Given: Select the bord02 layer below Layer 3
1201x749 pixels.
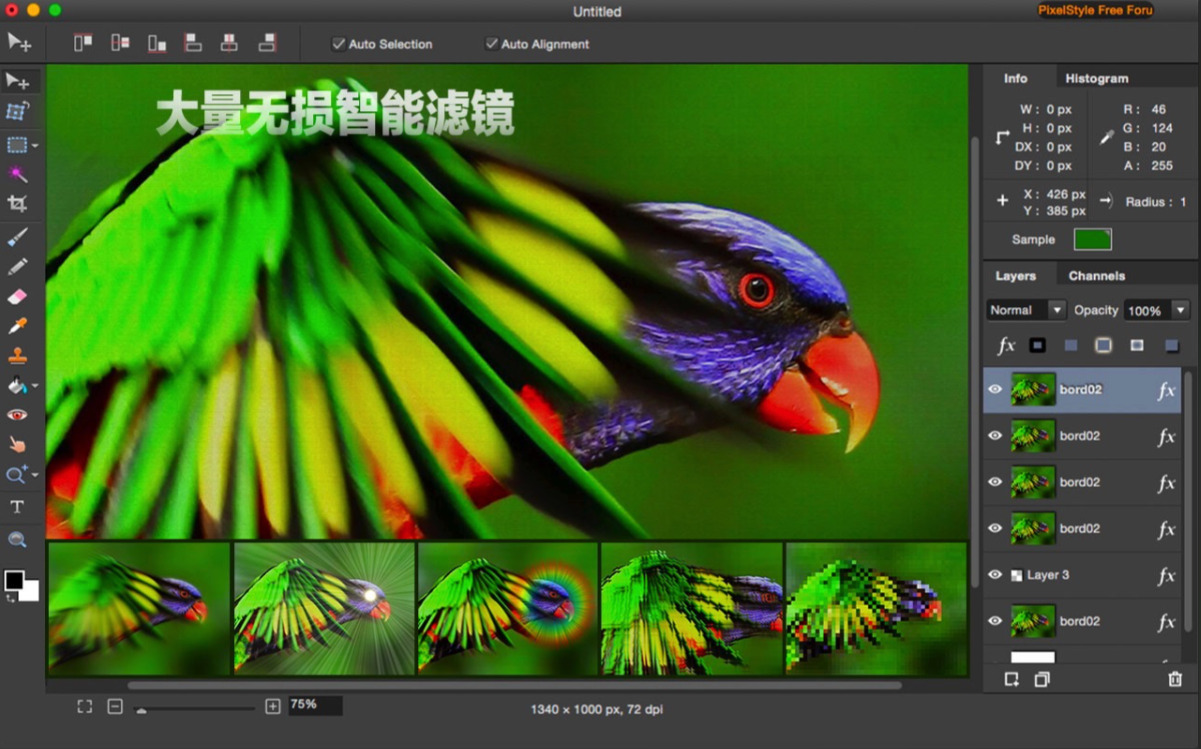Looking at the screenshot, I should [1082, 621].
